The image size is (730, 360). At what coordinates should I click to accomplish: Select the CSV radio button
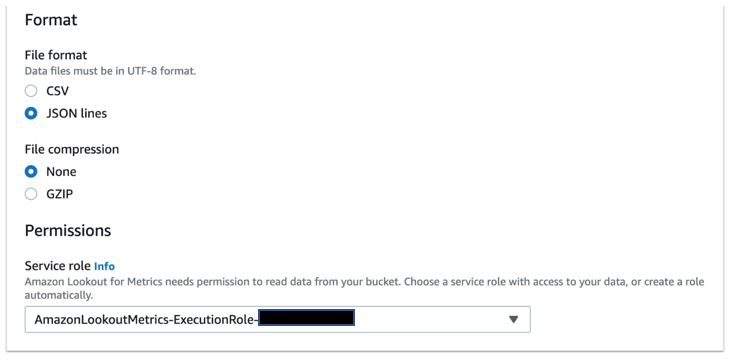31,91
